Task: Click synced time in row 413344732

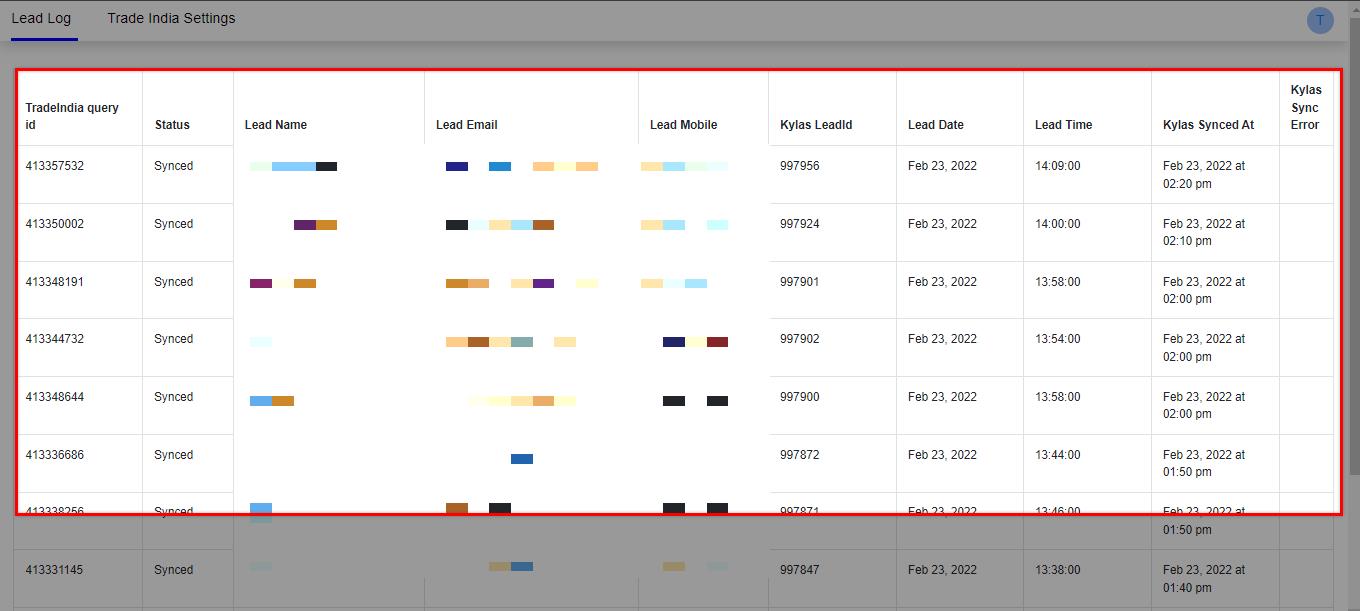Action: coord(1204,348)
